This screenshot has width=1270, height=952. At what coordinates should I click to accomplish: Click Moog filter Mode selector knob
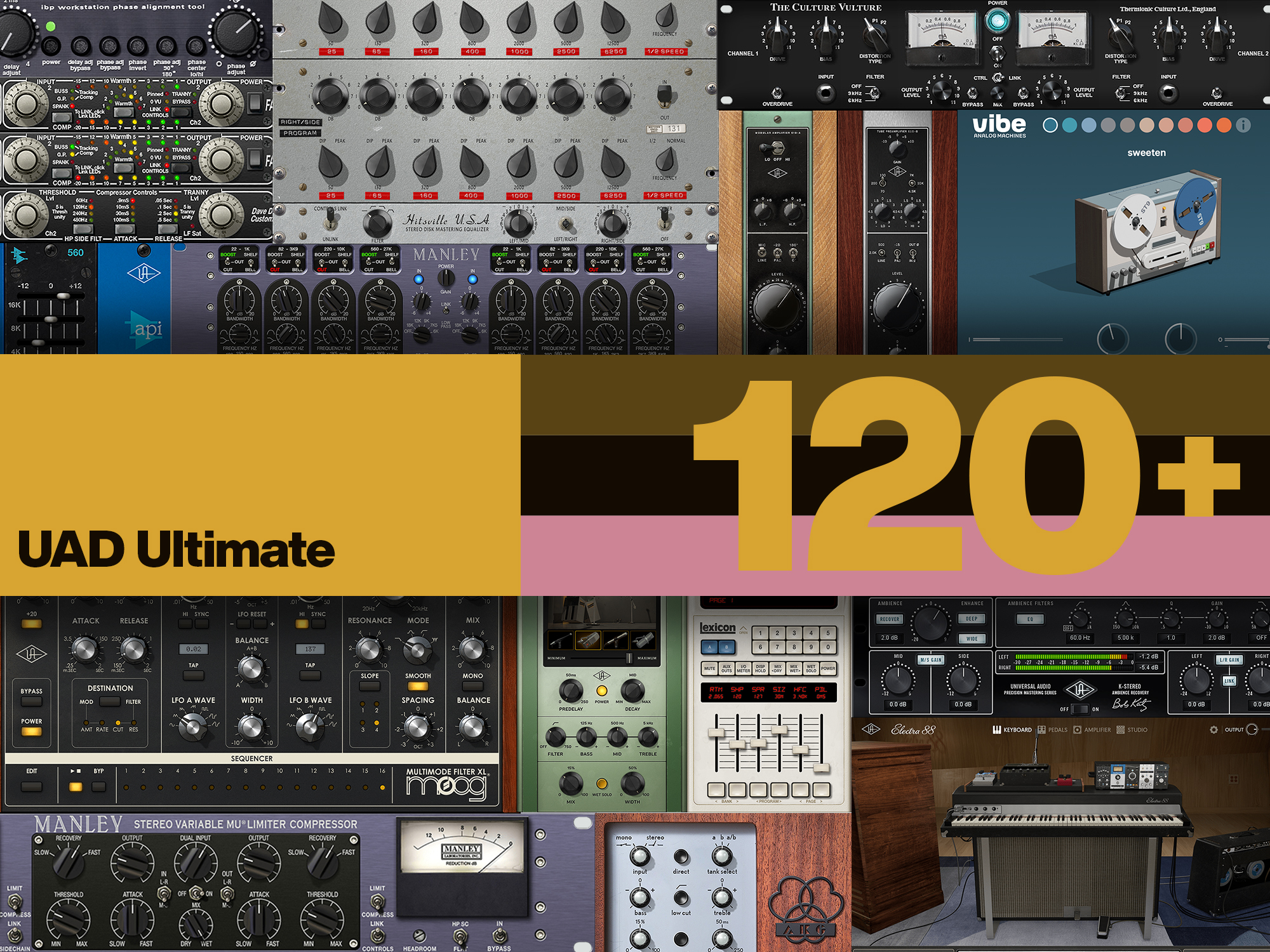(x=417, y=649)
